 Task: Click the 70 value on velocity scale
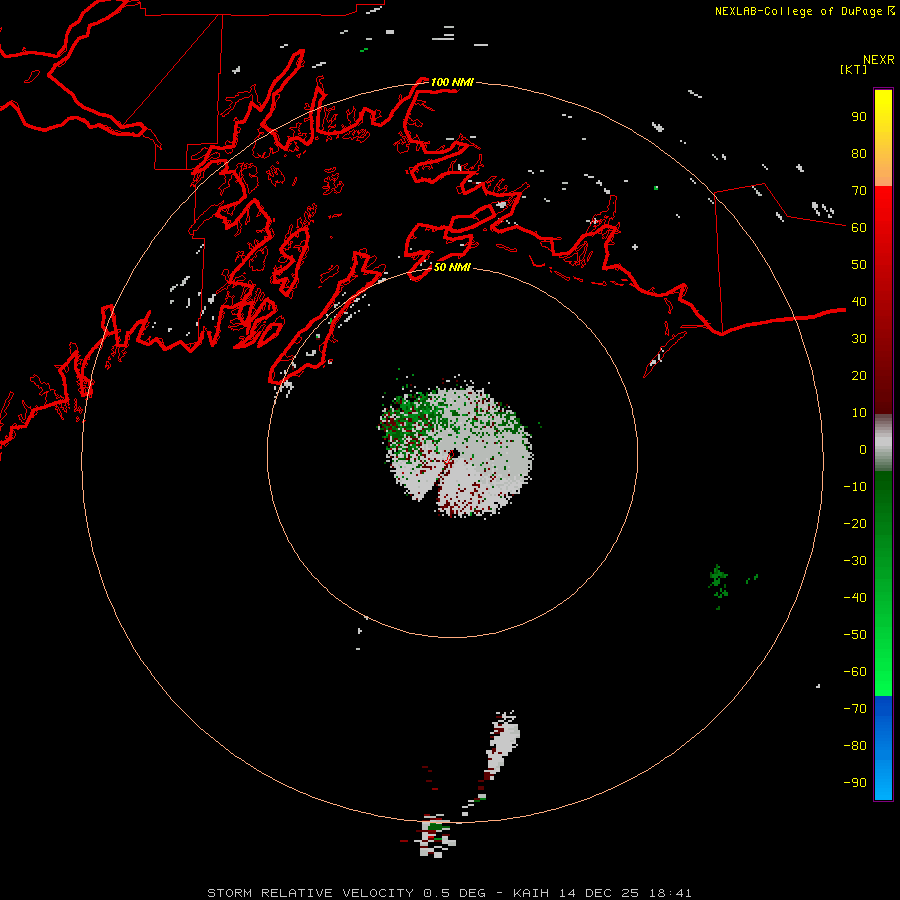coord(859,191)
